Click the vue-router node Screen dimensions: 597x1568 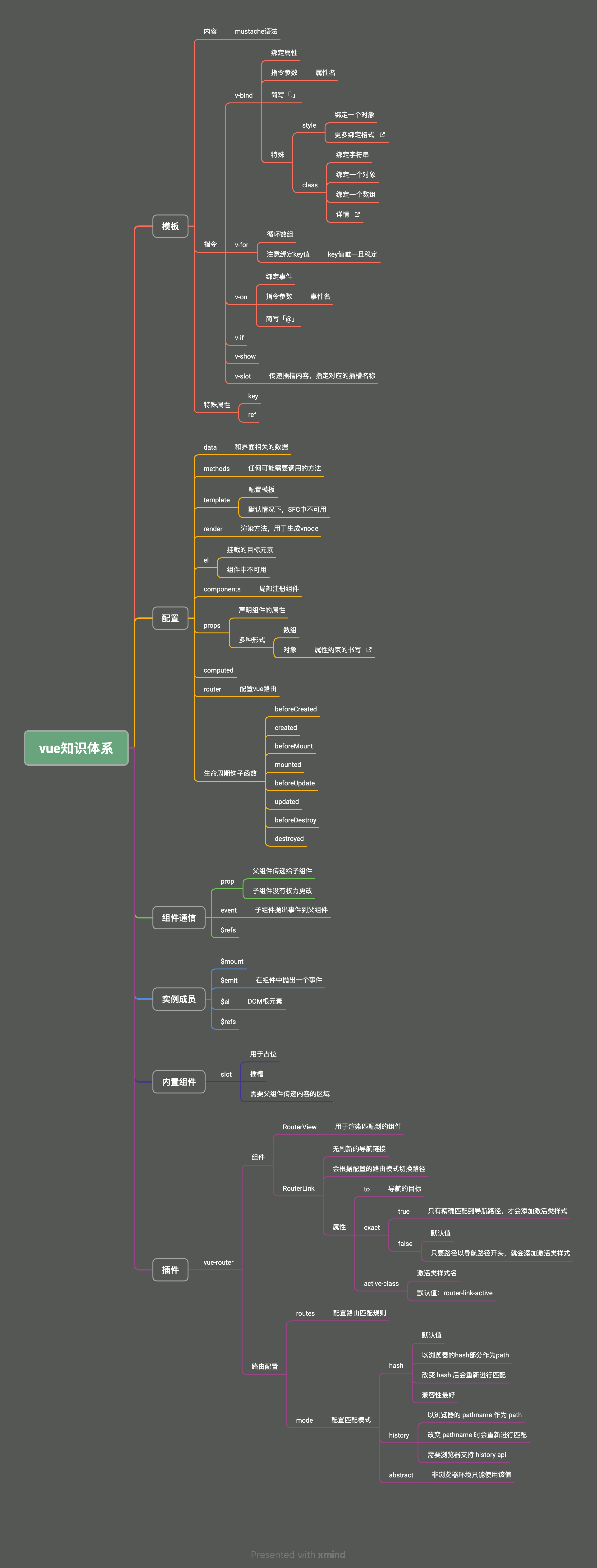218,1262
